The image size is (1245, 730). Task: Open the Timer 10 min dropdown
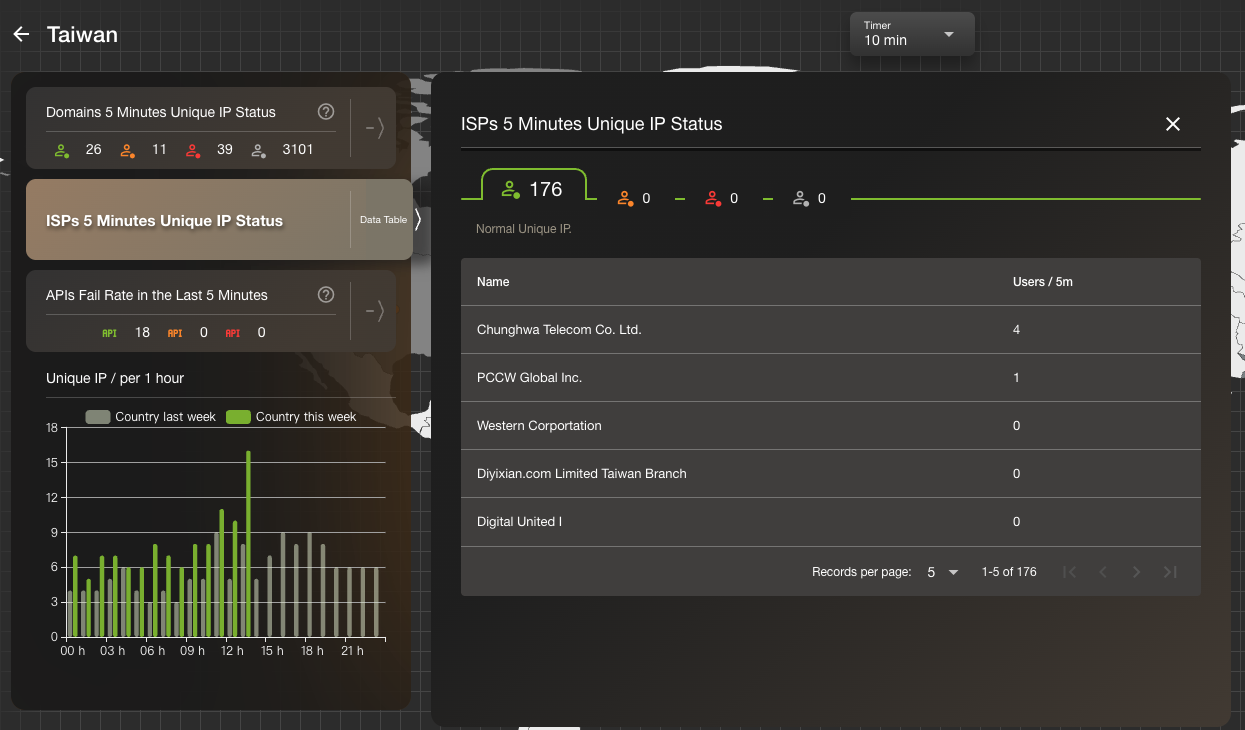911,33
